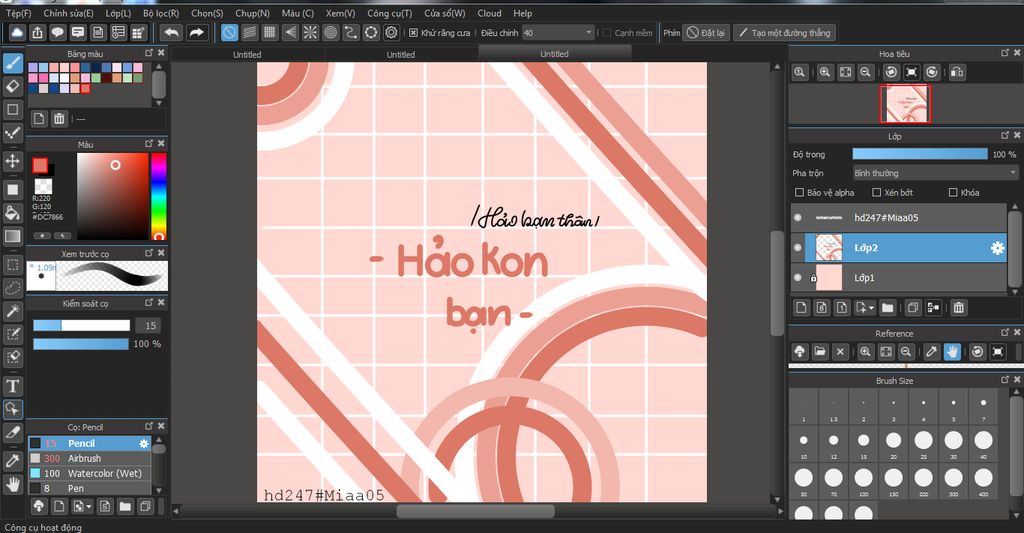Select the Watercolor (Wet) brush
Viewport: 1024px width, 533px height.
[x=89, y=474]
